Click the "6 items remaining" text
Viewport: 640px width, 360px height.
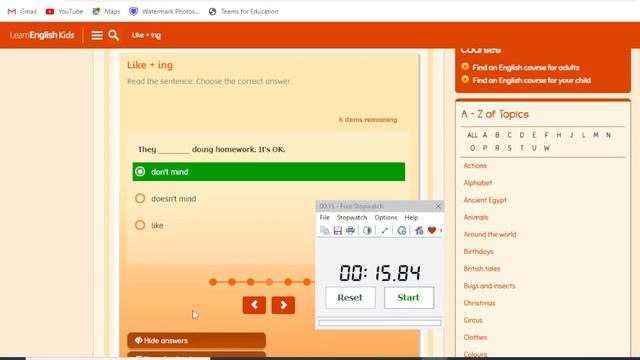click(368, 120)
